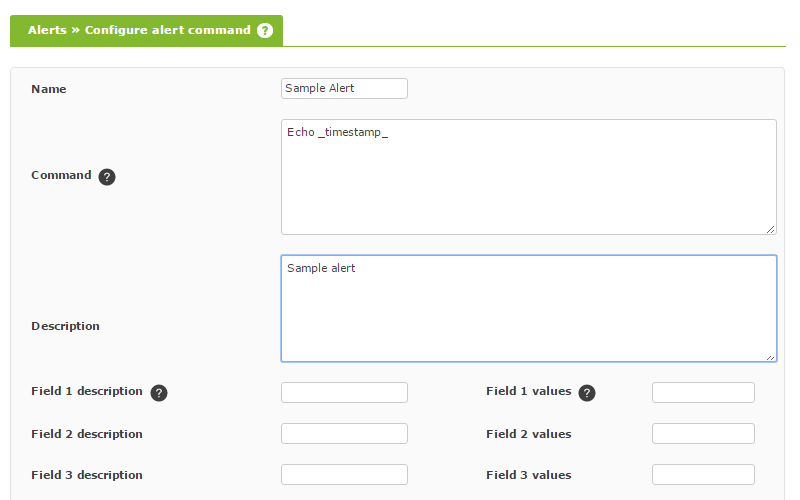Open the Field 1 values help icon
The image size is (800, 500).
click(587, 393)
